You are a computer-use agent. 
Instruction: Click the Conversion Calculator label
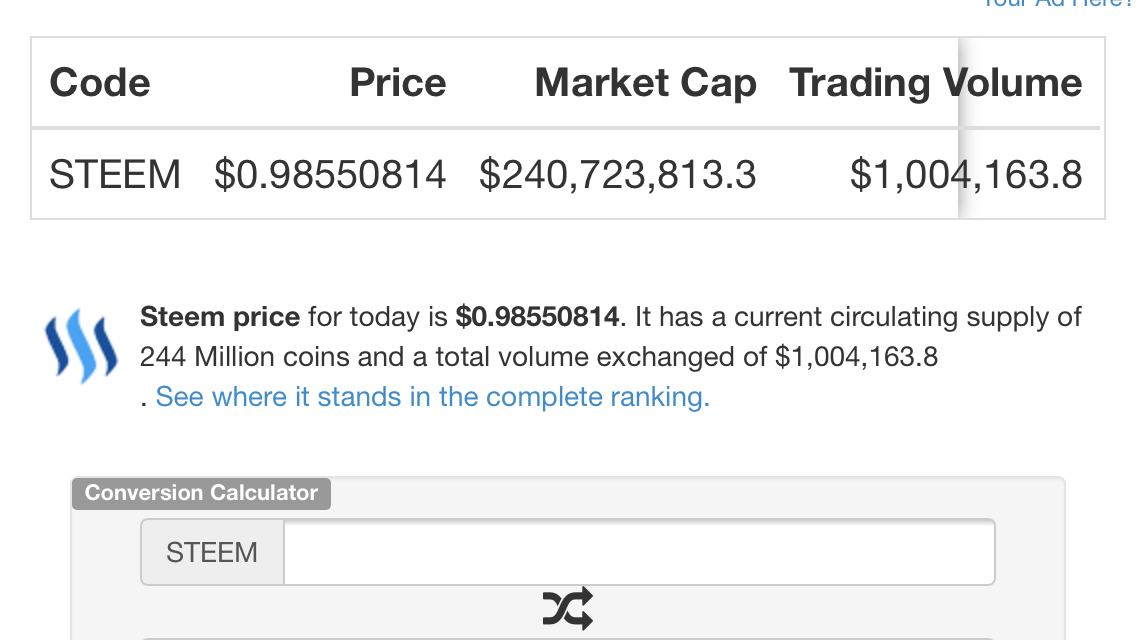coord(201,493)
